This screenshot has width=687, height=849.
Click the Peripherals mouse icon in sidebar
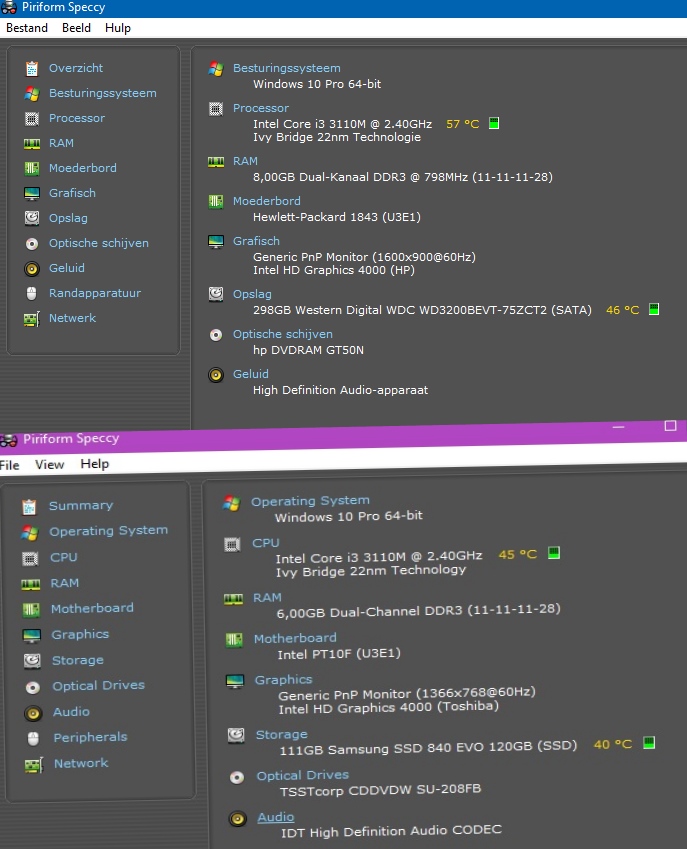33,739
